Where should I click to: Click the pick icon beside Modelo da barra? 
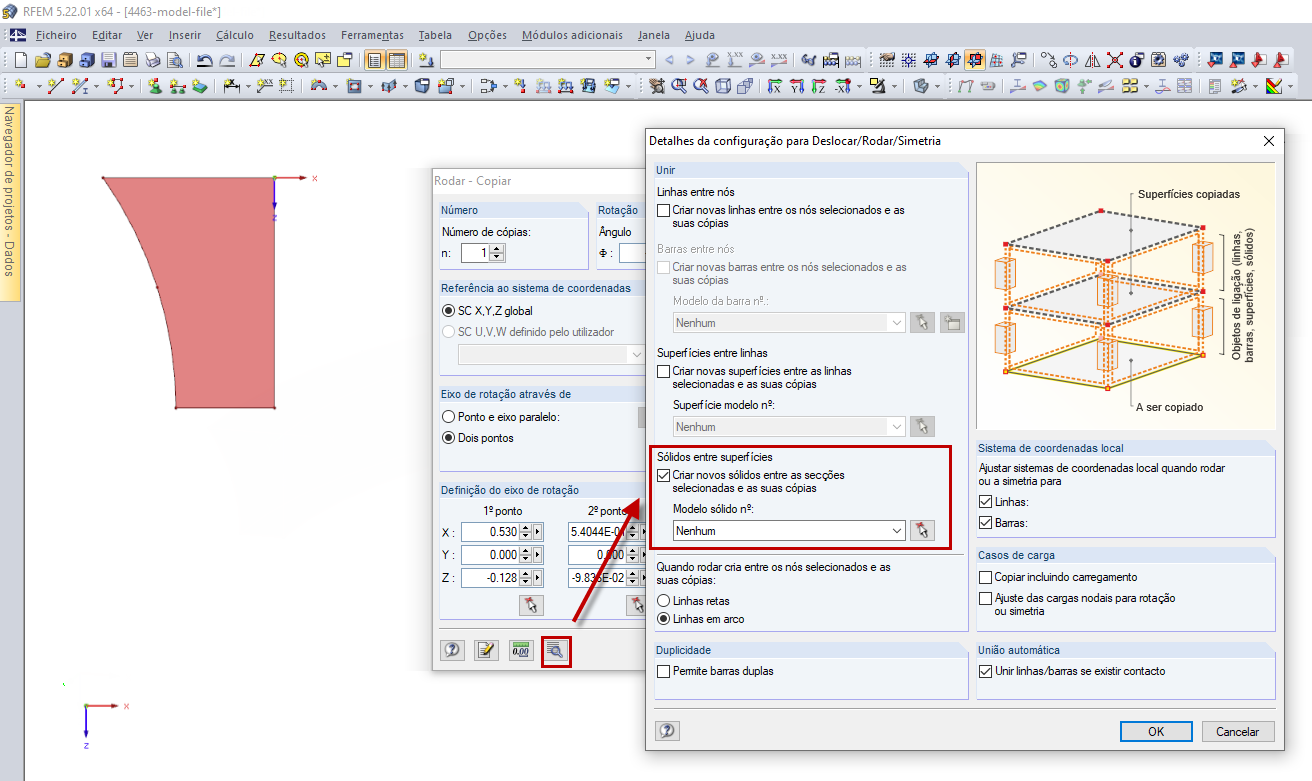click(x=922, y=323)
